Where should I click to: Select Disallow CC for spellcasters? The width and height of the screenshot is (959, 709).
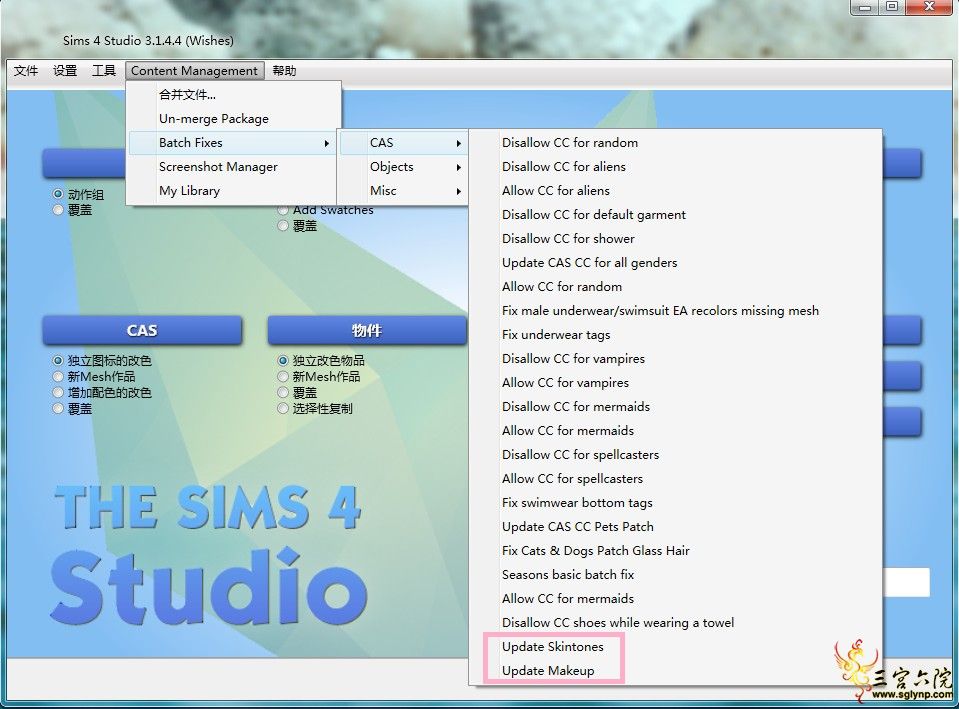pyautogui.click(x=676, y=455)
